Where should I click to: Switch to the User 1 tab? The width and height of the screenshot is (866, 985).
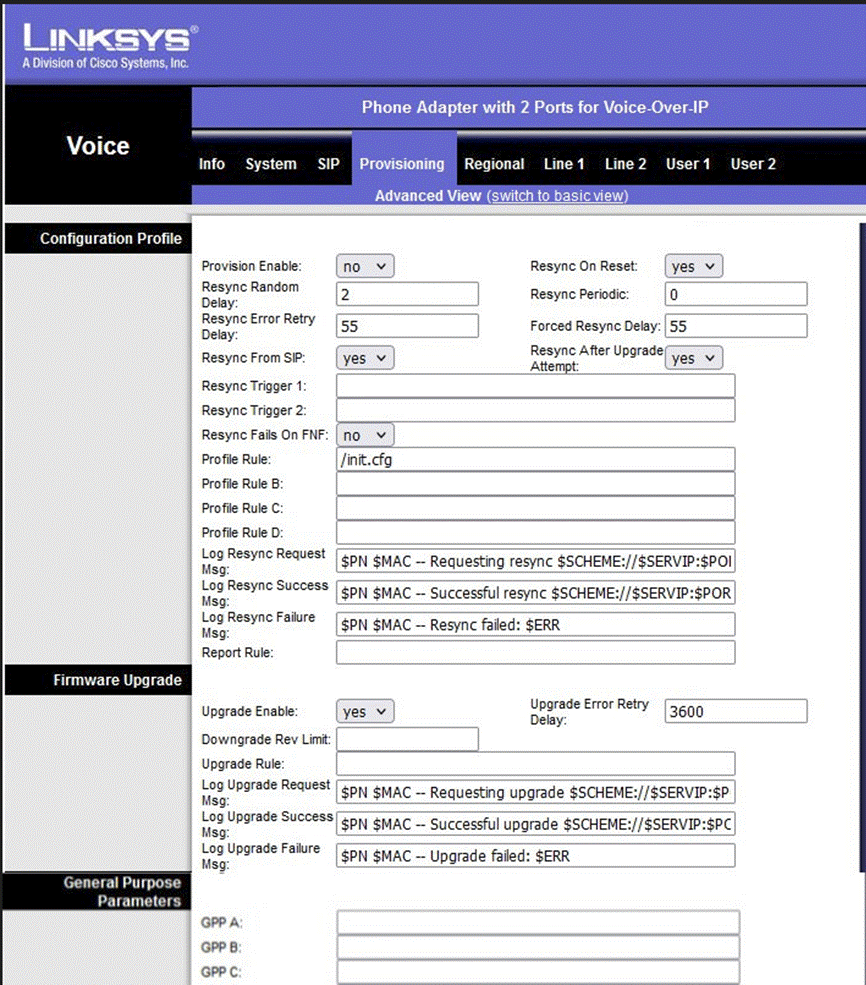coord(688,164)
